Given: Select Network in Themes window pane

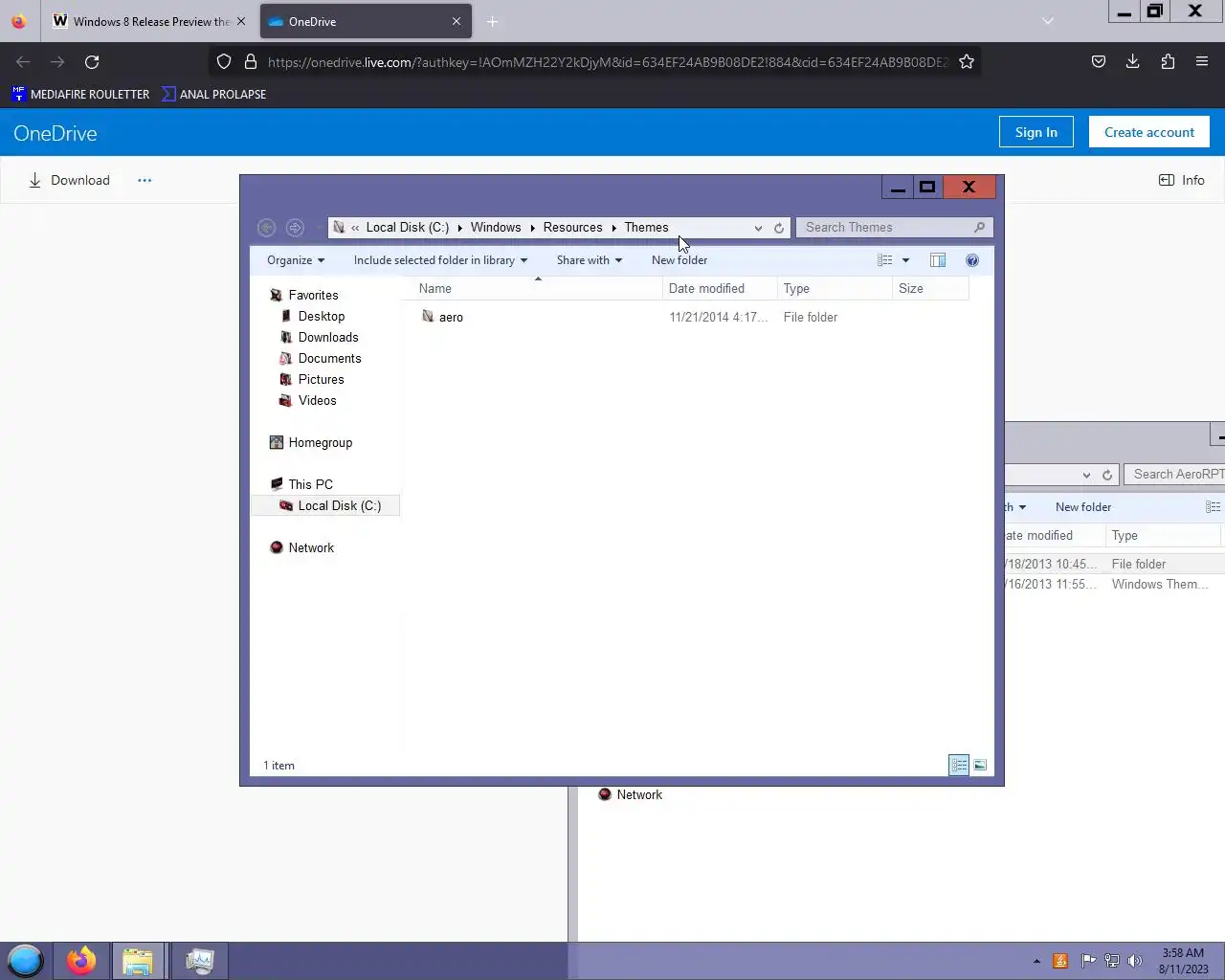Looking at the screenshot, I should click(x=311, y=547).
